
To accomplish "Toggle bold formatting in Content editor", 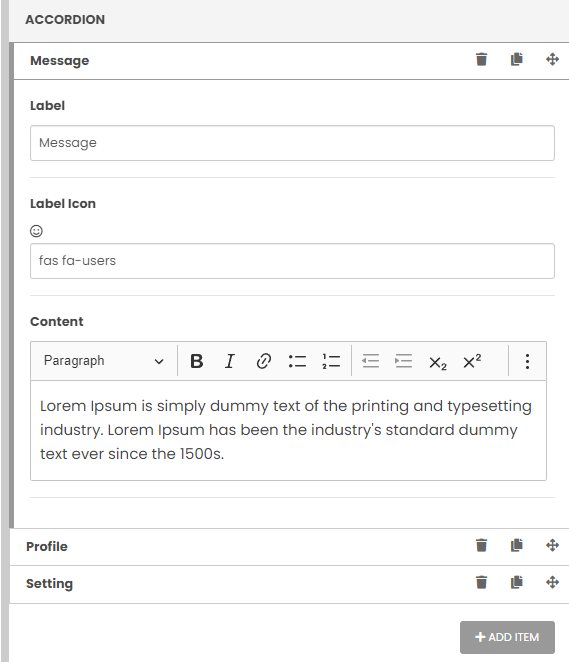I will [x=197, y=361].
